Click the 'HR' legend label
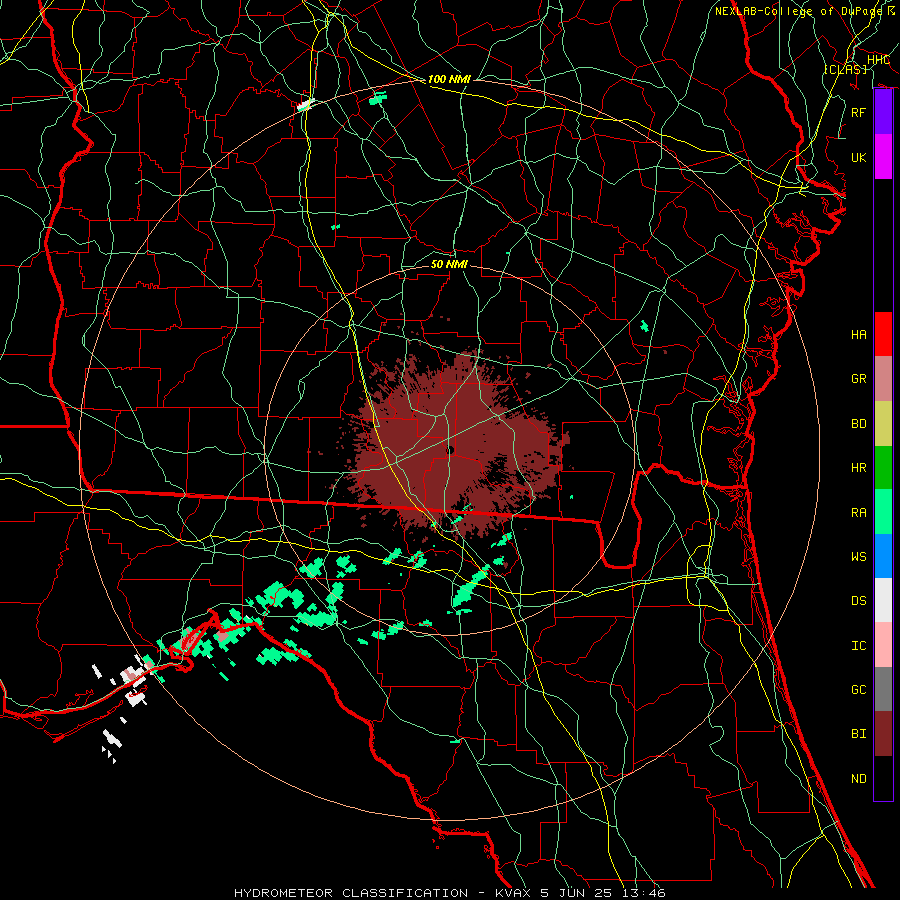The width and height of the screenshot is (900, 900). click(x=859, y=468)
